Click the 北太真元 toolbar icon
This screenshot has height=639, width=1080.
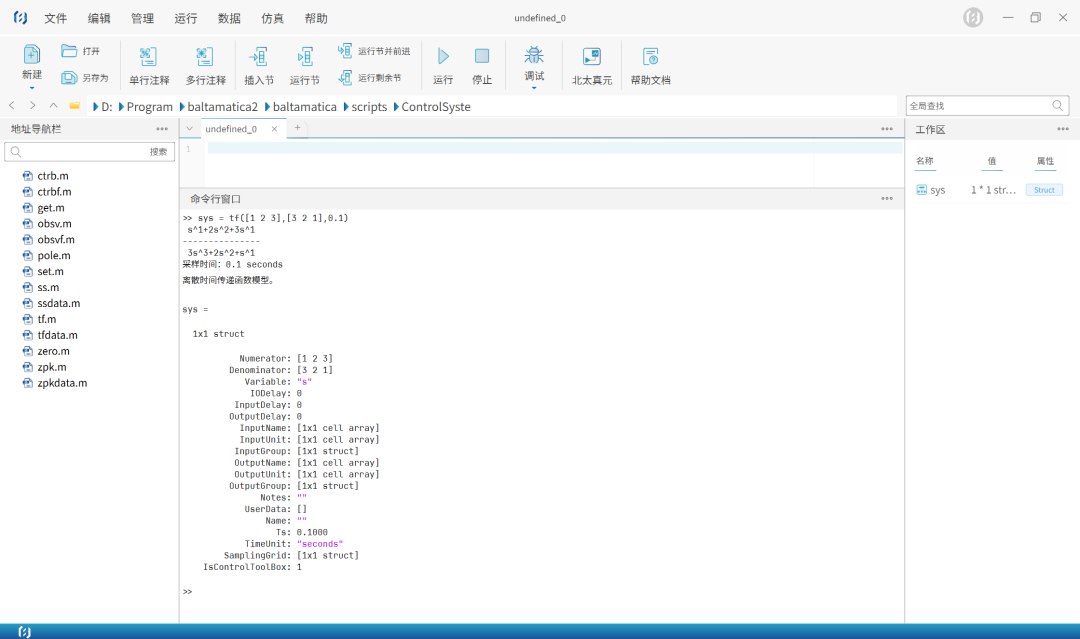(x=592, y=57)
